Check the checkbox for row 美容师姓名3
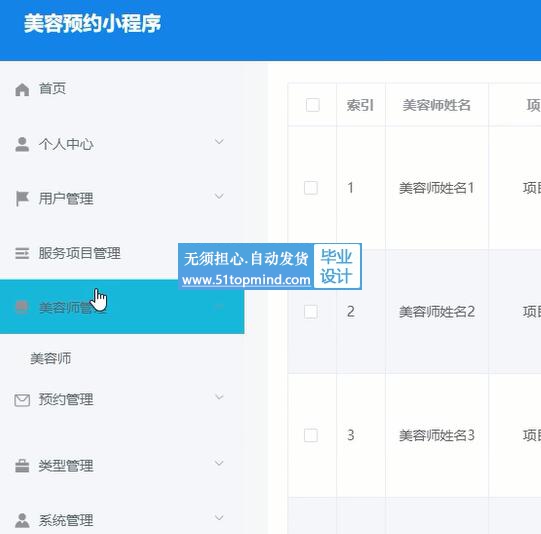The width and height of the screenshot is (541, 534). 311,435
